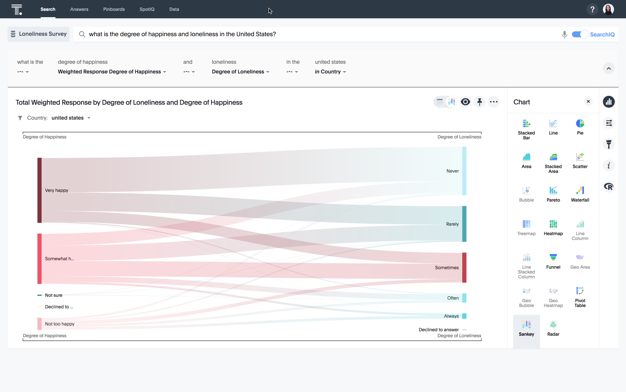The width and height of the screenshot is (626, 392).
Task: Click the Always loneliness node
Action: coord(464,316)
